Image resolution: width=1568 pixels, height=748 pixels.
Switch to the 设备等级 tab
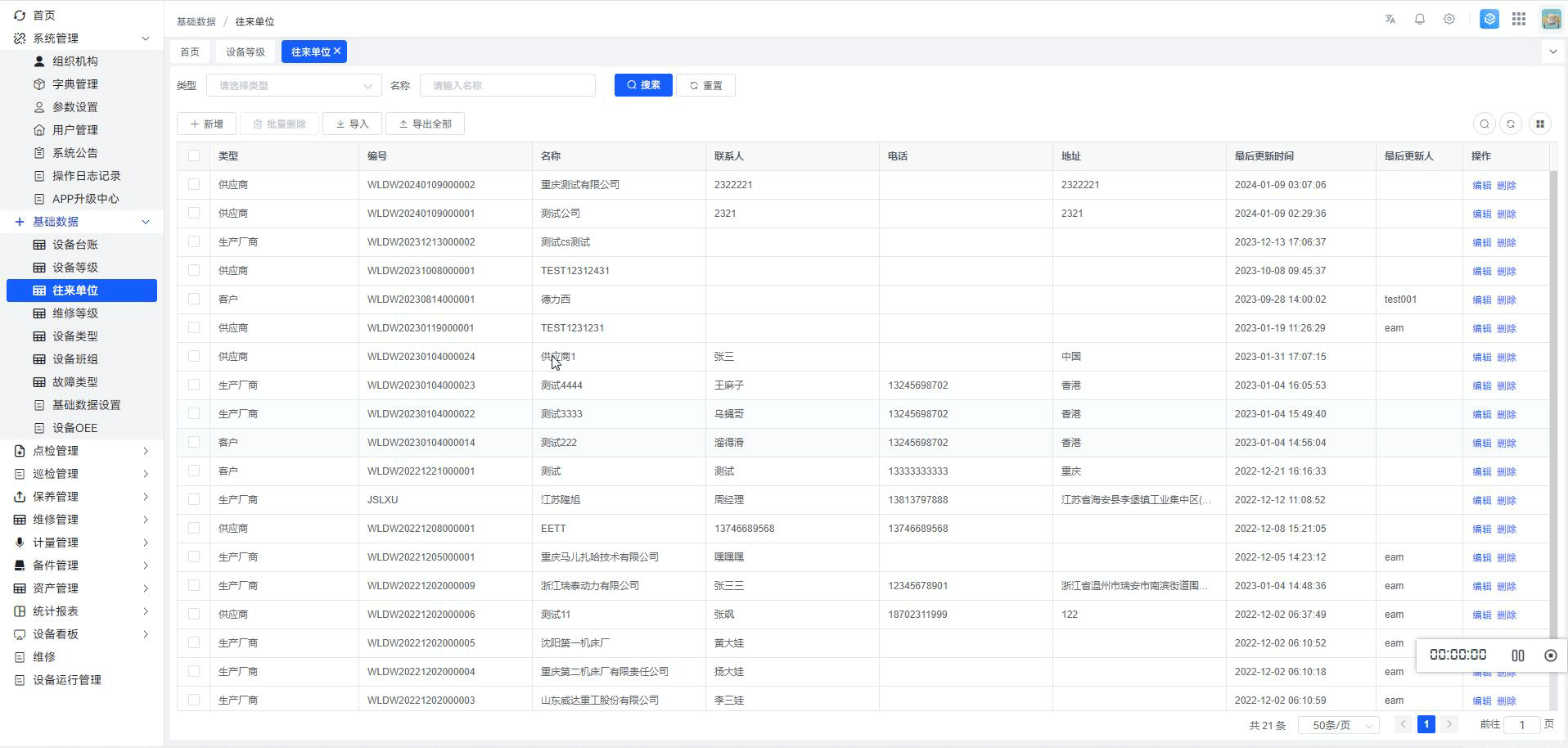click(246, 52)
